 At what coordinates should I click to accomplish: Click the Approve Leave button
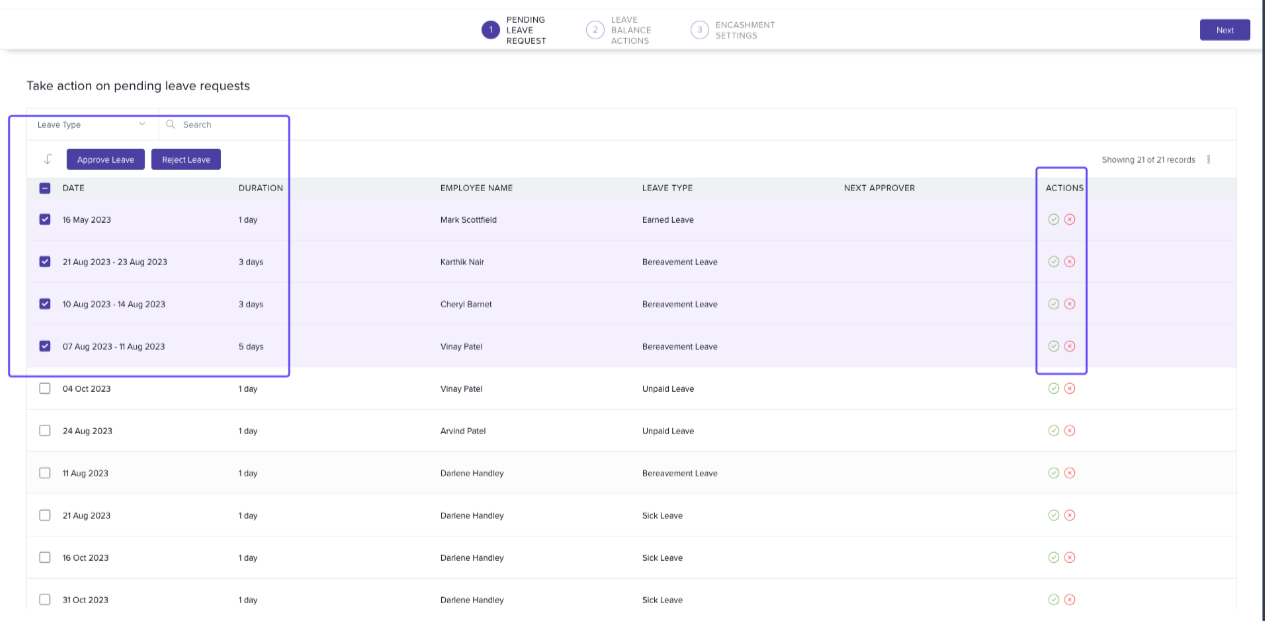coord(106,160)
